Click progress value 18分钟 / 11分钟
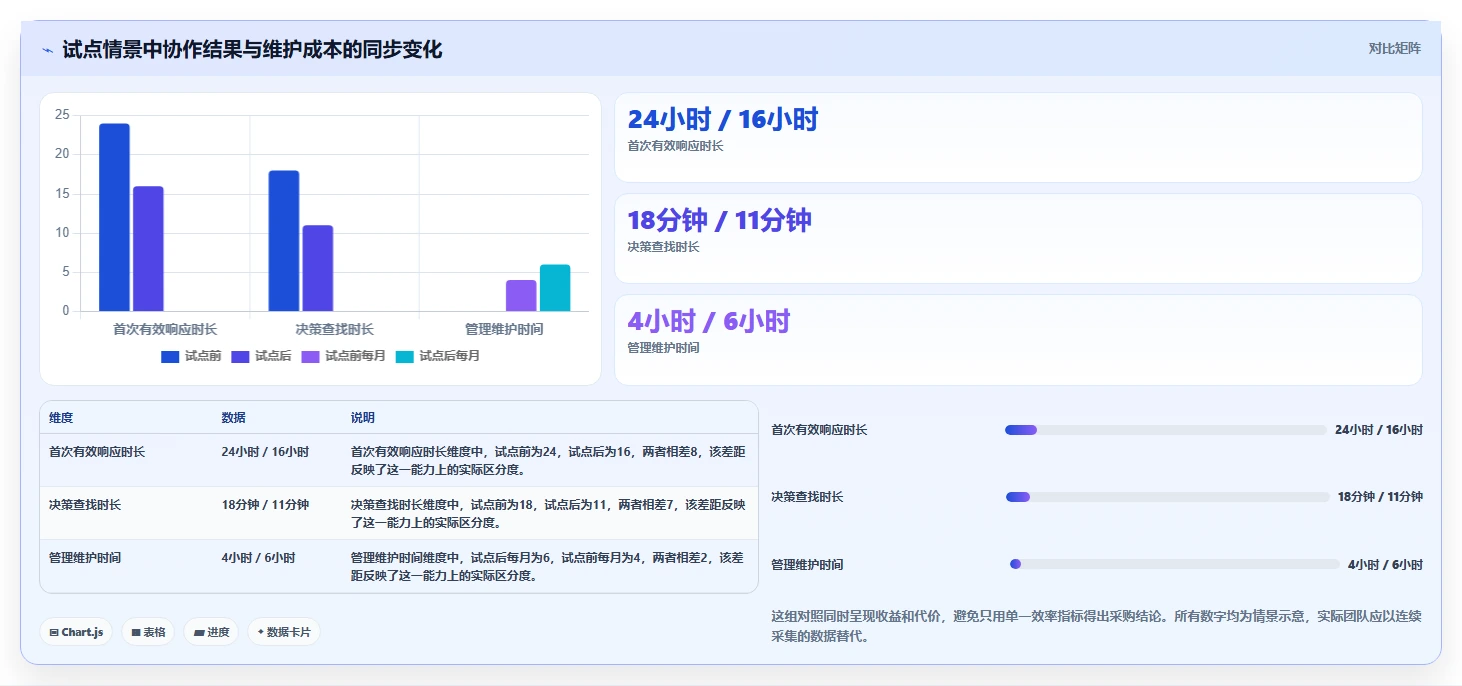The width and height of the screenshot is (1462, 686). 1380,497
